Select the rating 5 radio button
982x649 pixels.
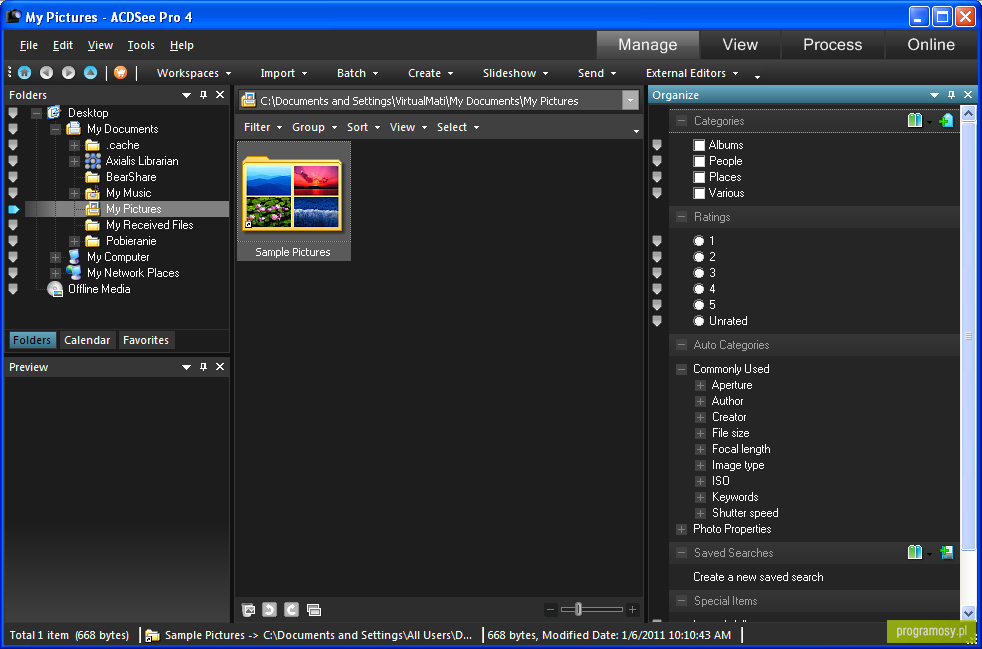tap(699, 305)
